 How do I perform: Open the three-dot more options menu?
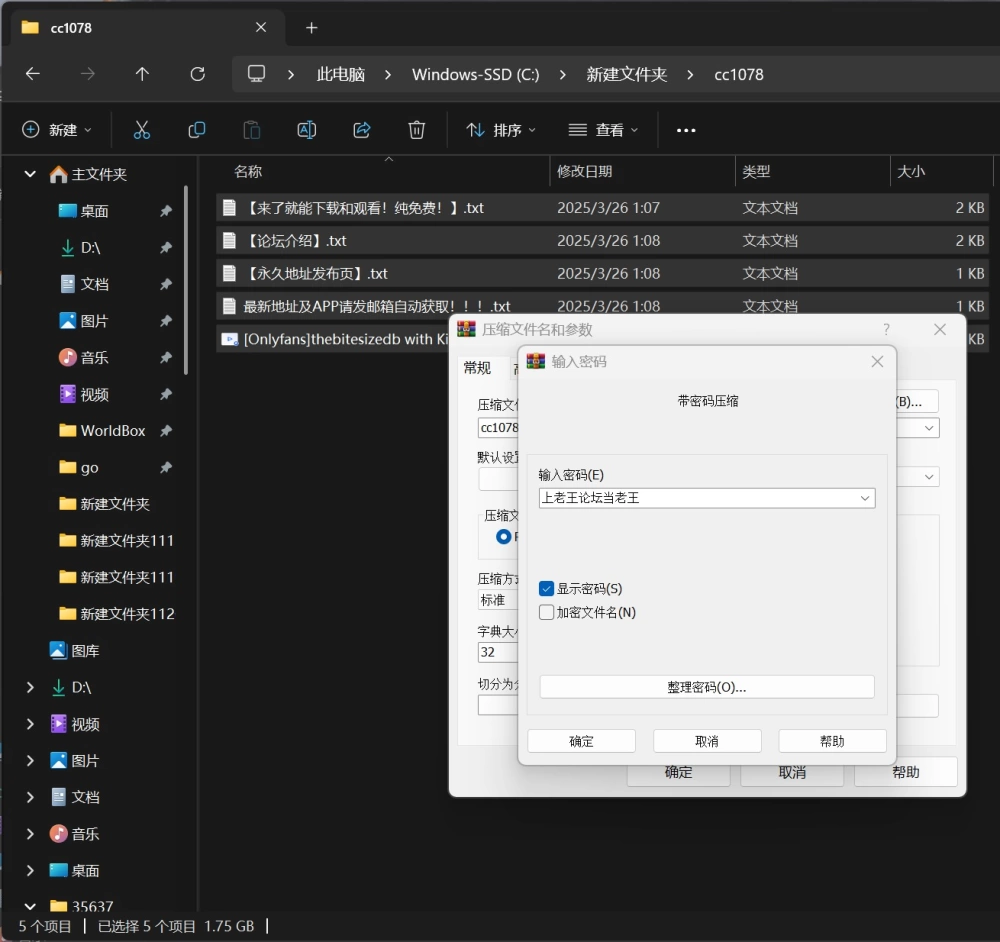[686, 130]
